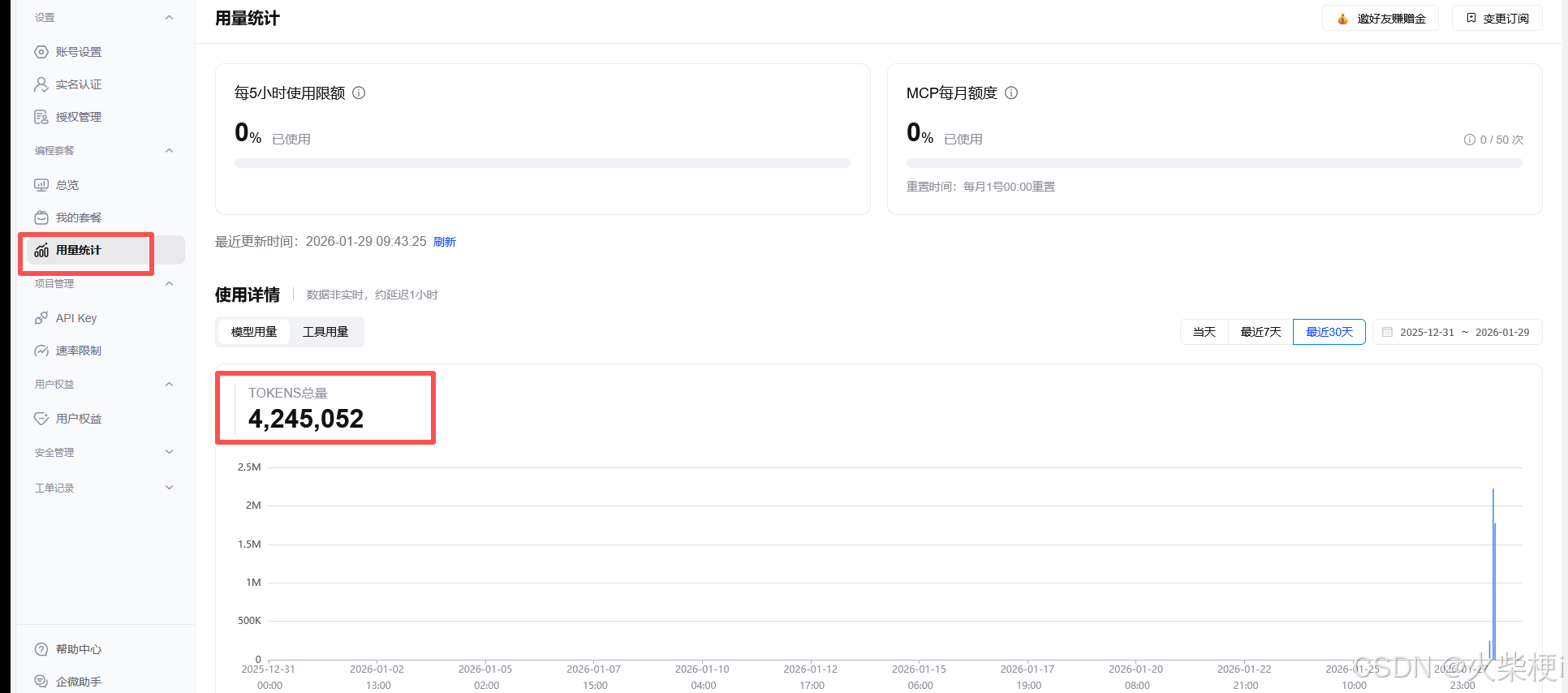
Task: Click the tall blue usage spike in chart
Action: click(x=1493, y=574)
